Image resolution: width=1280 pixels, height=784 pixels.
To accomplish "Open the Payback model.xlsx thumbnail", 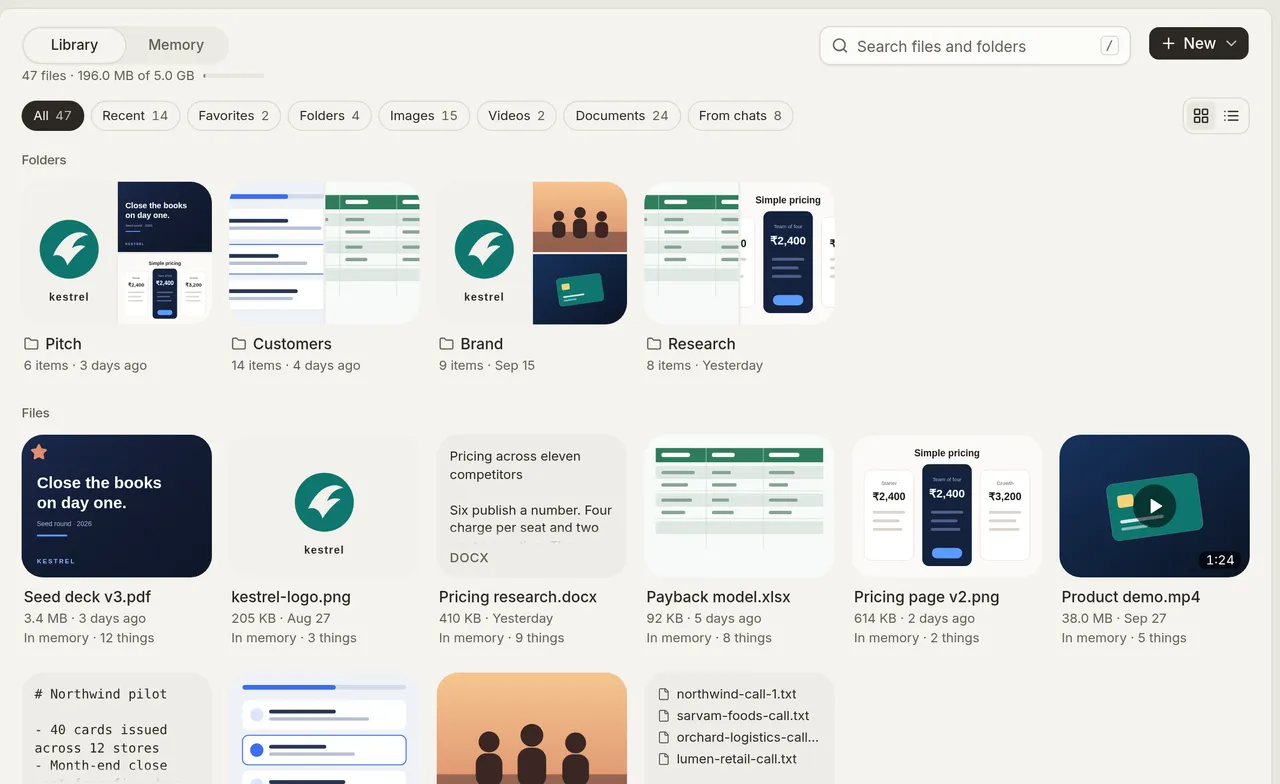I will 739,506.
